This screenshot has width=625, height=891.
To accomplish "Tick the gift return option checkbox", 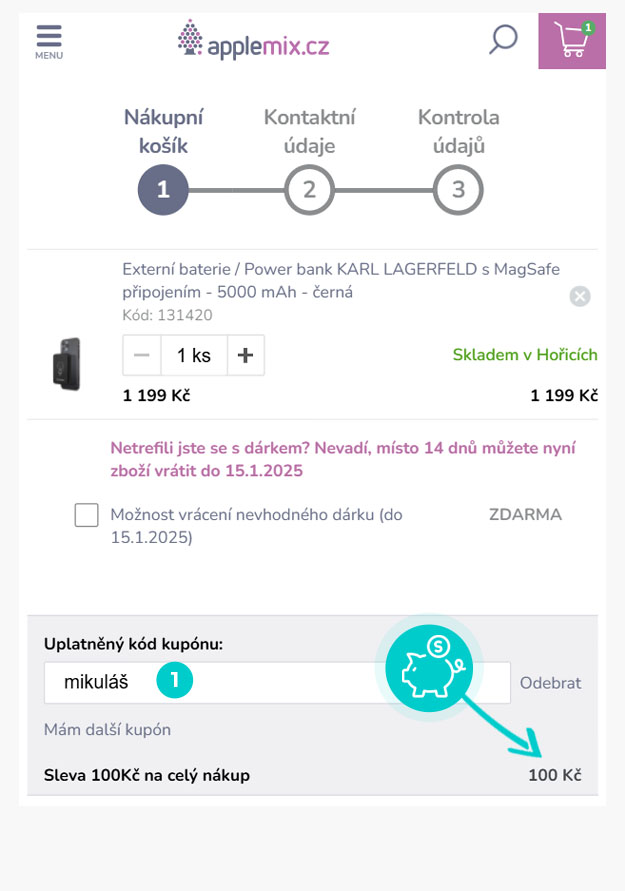I will 86,515.
